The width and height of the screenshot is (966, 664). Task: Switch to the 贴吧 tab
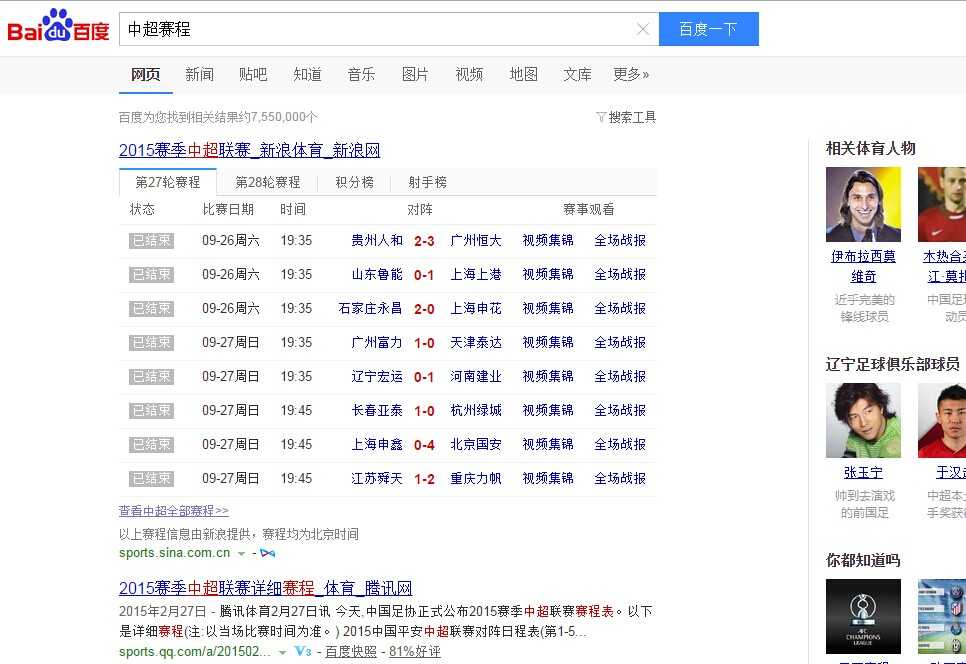pos(253,75)
